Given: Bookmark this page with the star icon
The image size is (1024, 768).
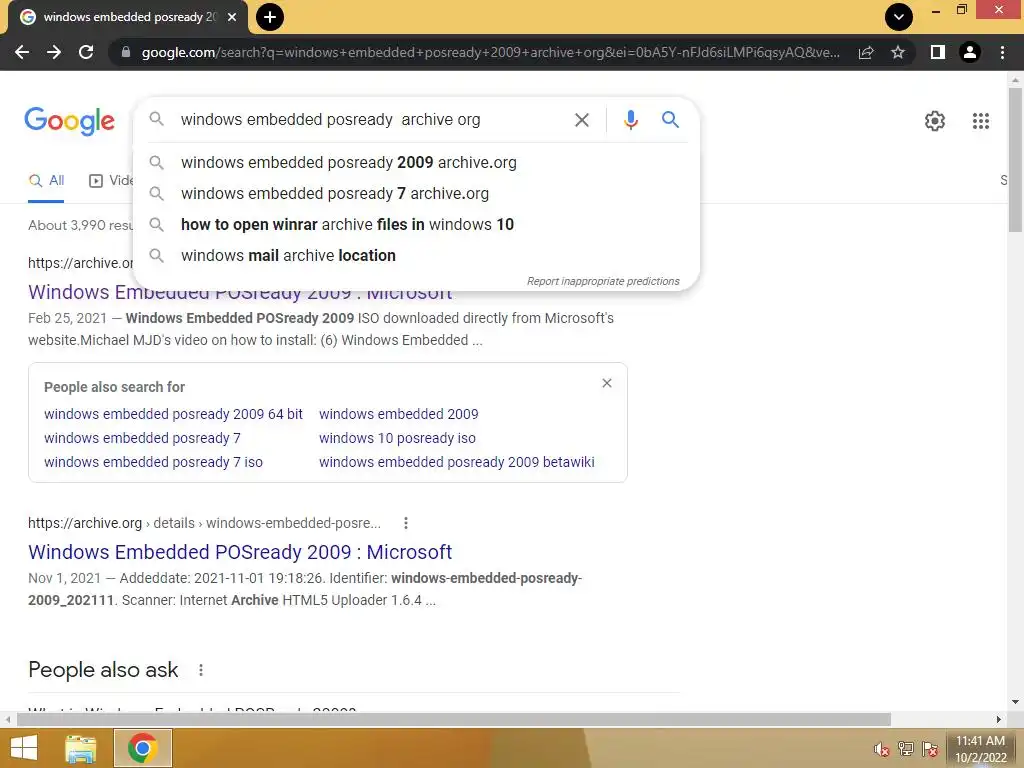Looking at the screenshot, I should 898,52.
